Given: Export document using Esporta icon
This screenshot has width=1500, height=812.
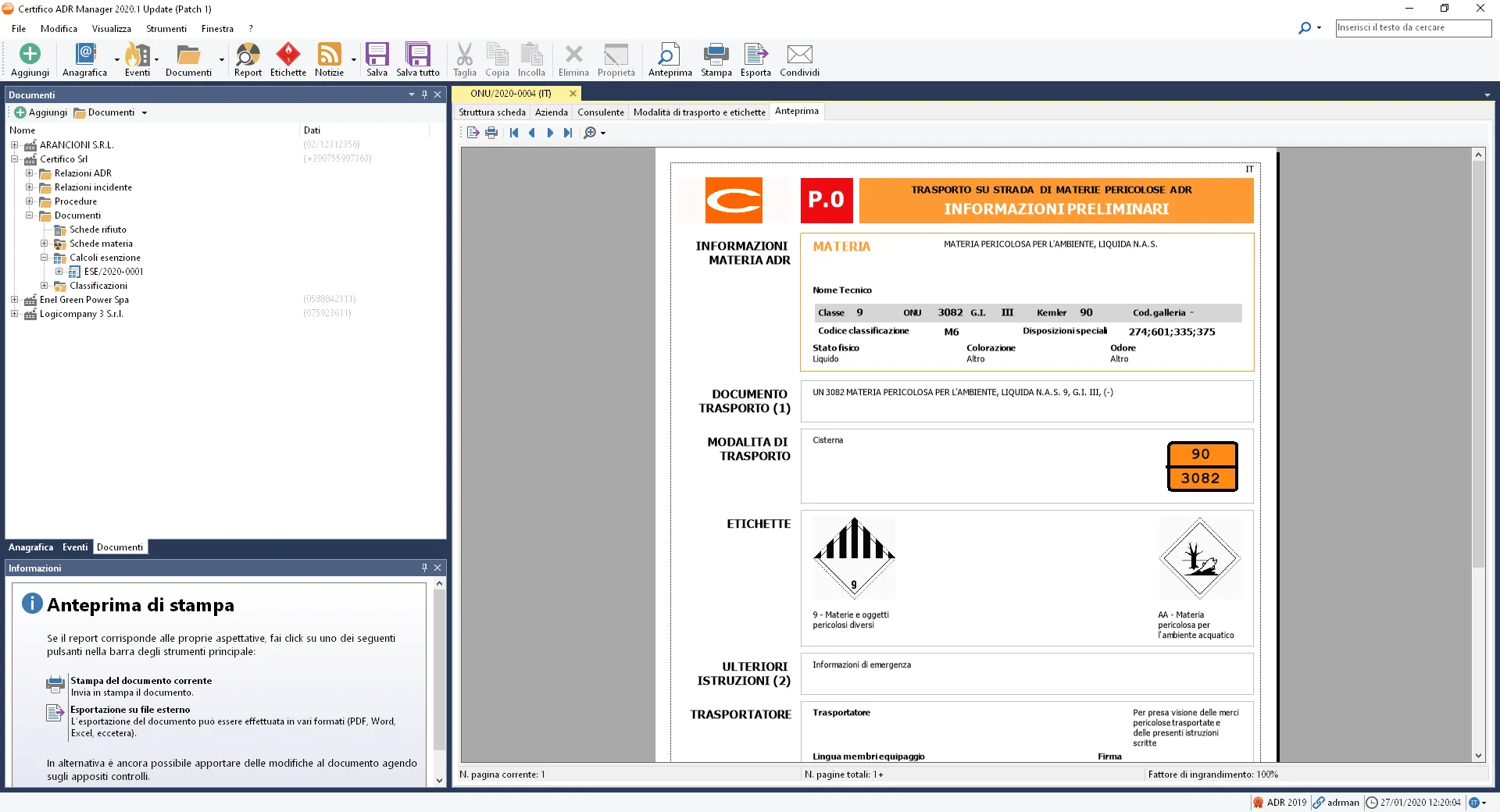Looking at the screenshot, I should tap(755, 55).
